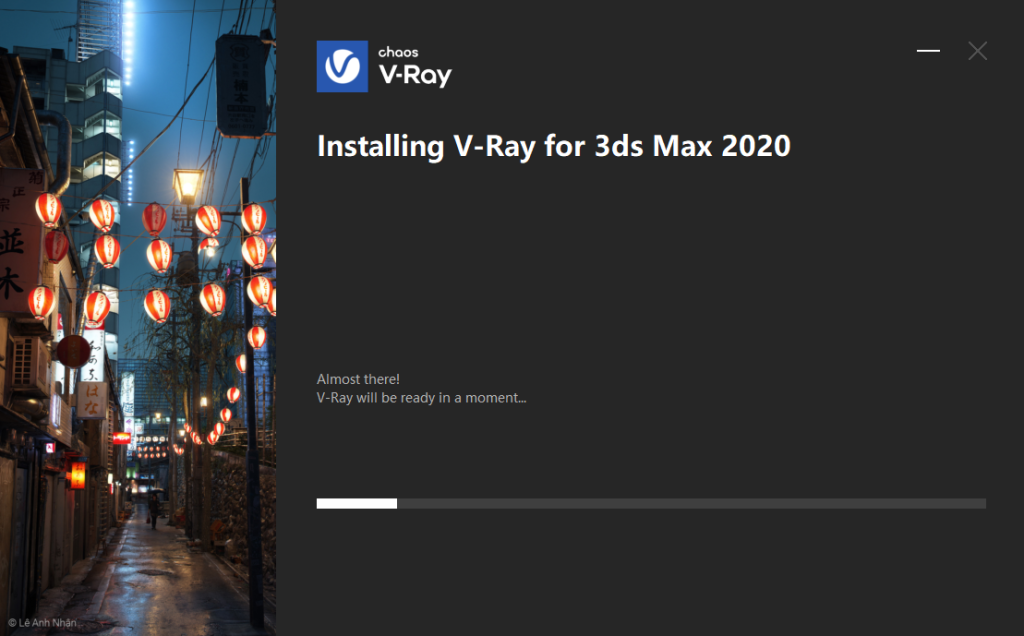
Task: Minimize the V-Ray installer window
Action: 928,51
